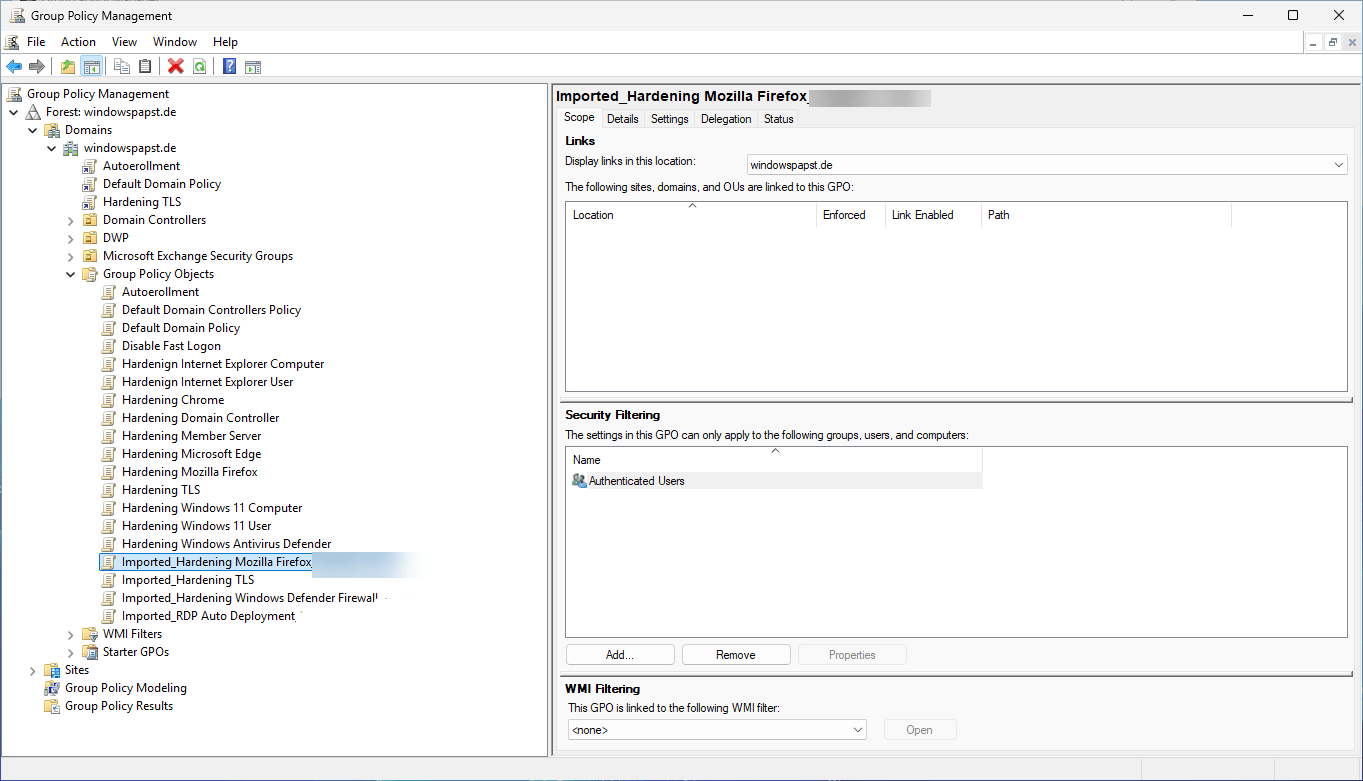This screenshot has width=1363, height=781.
Task: Expand the Domain Controllers OU
Action: coord(71,220)
